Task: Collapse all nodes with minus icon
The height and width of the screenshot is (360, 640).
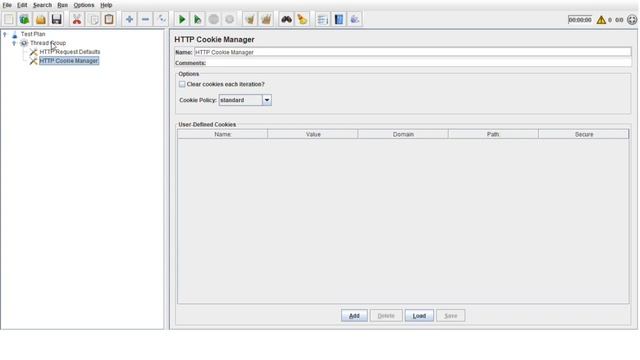Action: 145,19
